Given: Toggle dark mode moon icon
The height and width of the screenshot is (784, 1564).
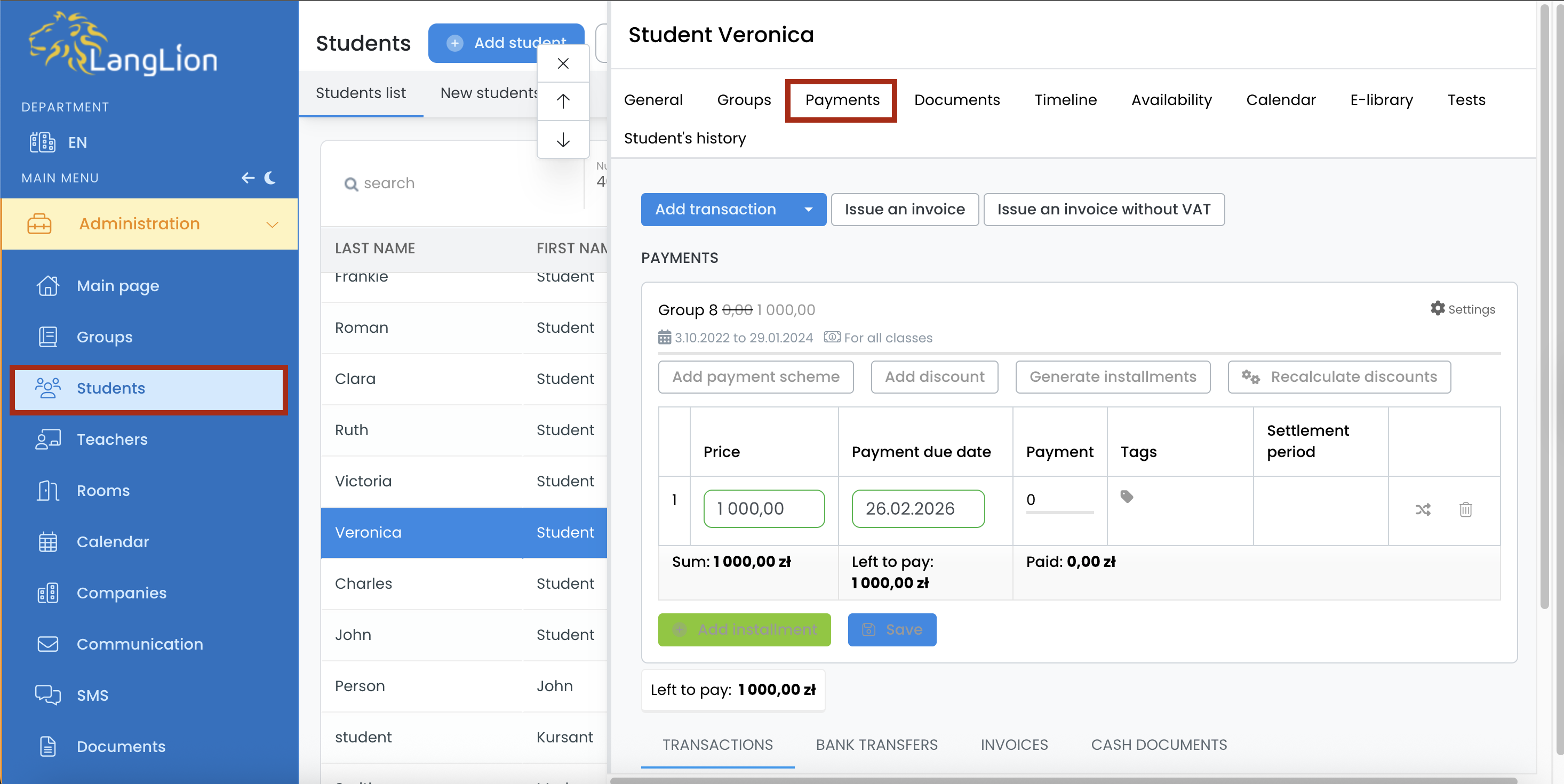Looking at the screenshot, I should (271, 178).
